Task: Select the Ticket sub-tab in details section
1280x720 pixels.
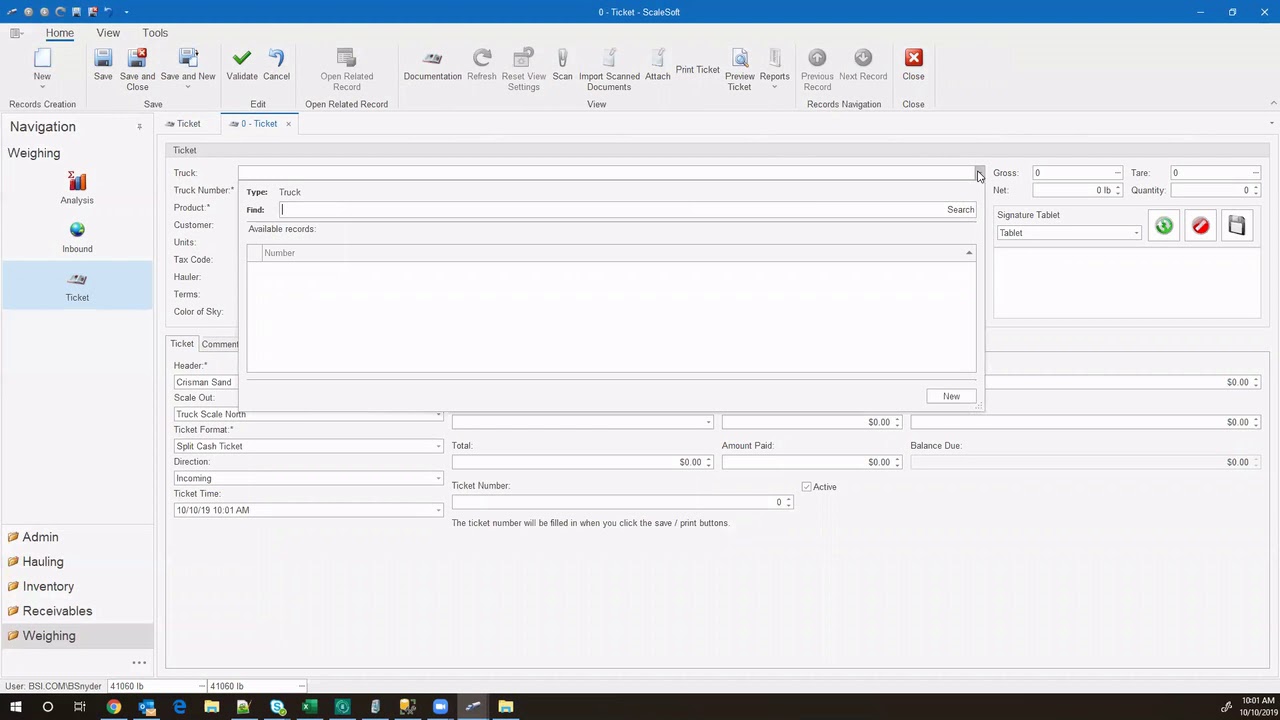Action: (x=182, y=344)
